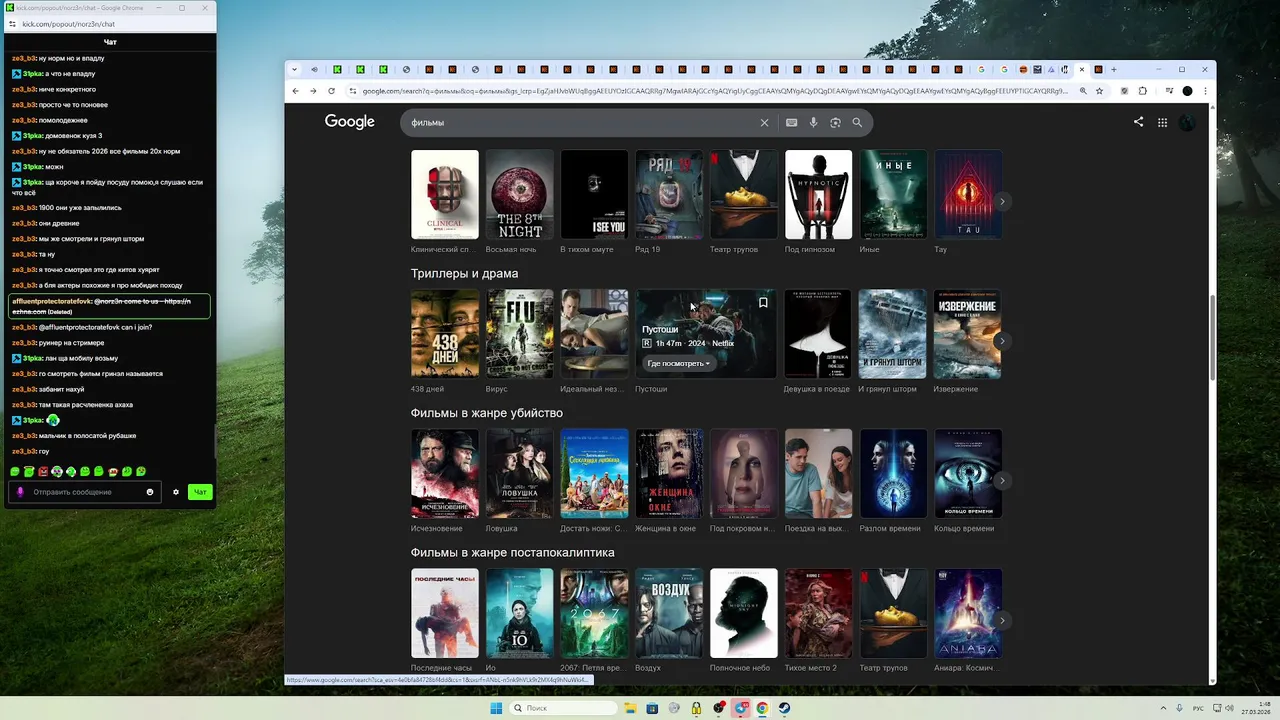Open the Clinical movie poster
This screenshot has width=1280, height=720.
point(445,195)
